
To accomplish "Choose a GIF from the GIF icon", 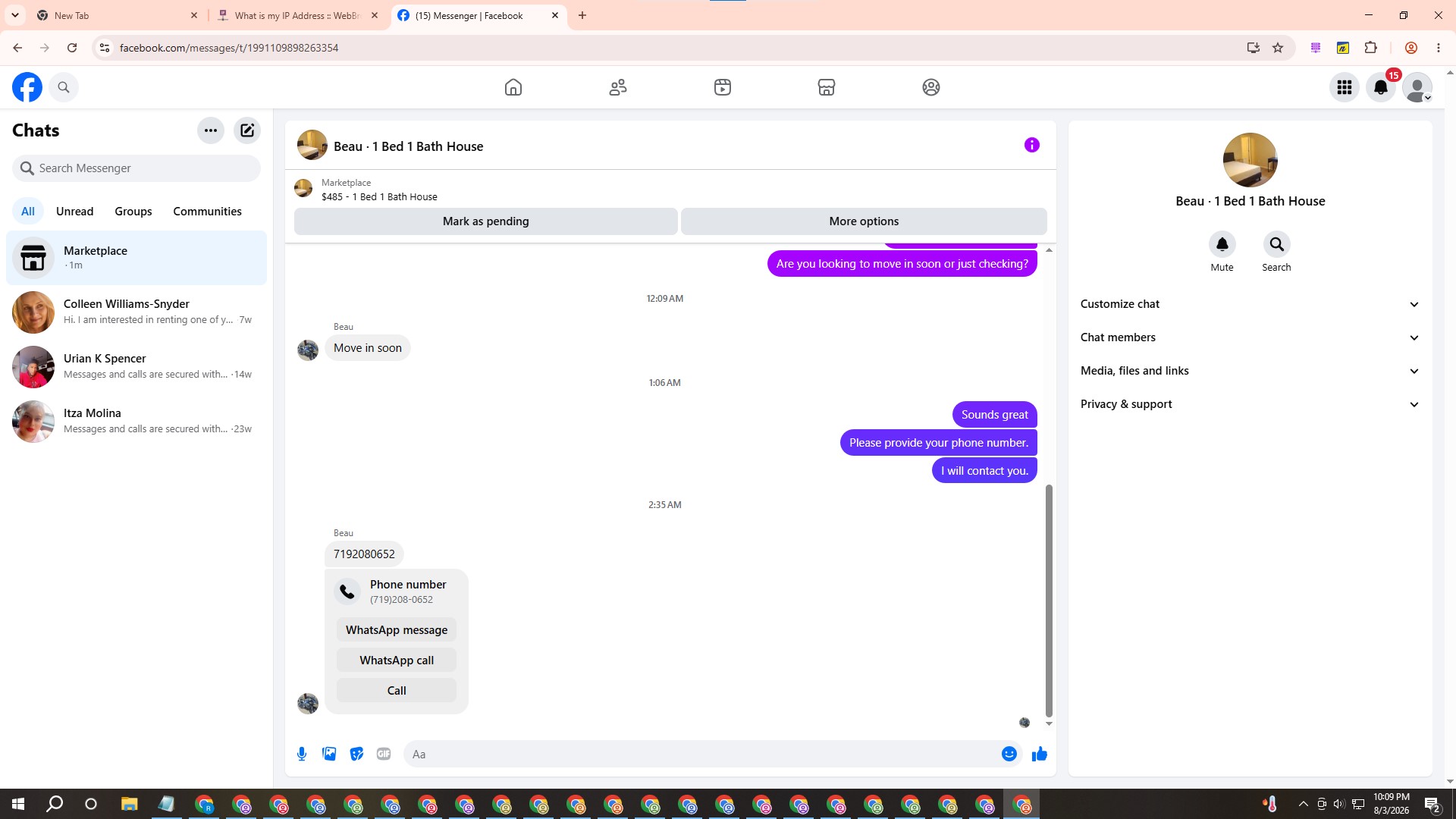I will click(x=384, y=754).
